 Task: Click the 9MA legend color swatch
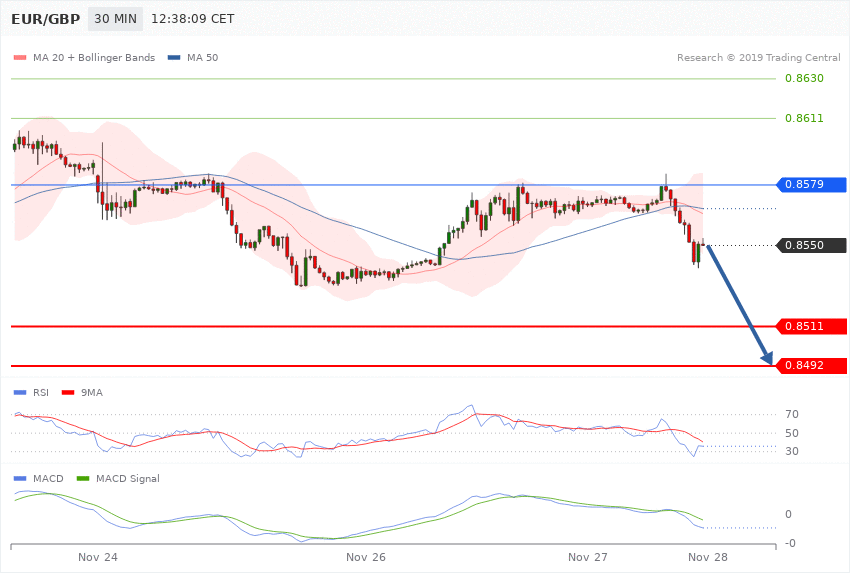click(68, 392)
